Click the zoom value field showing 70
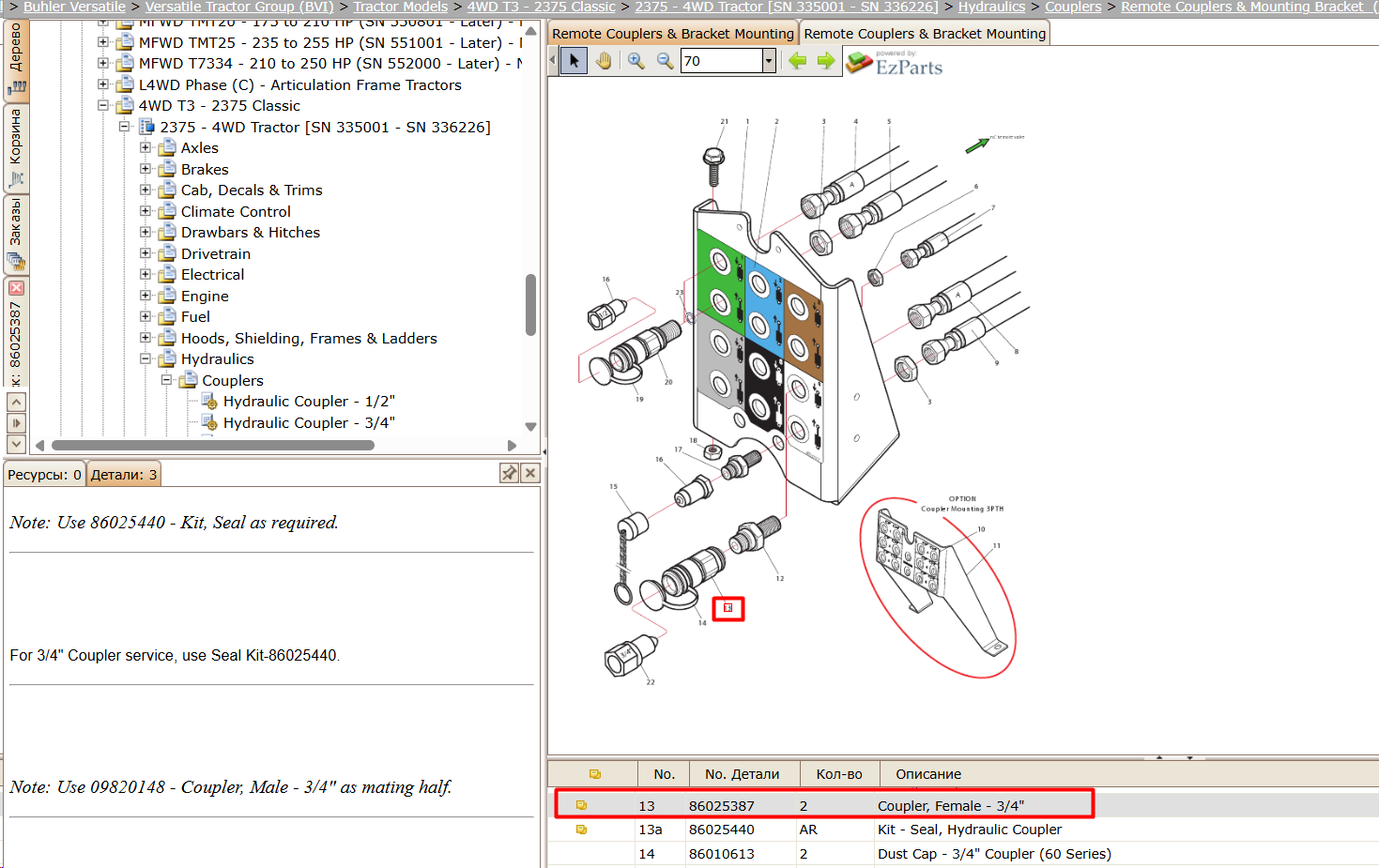The height and width of the screenshot is (868, 1379). (721, 61)
